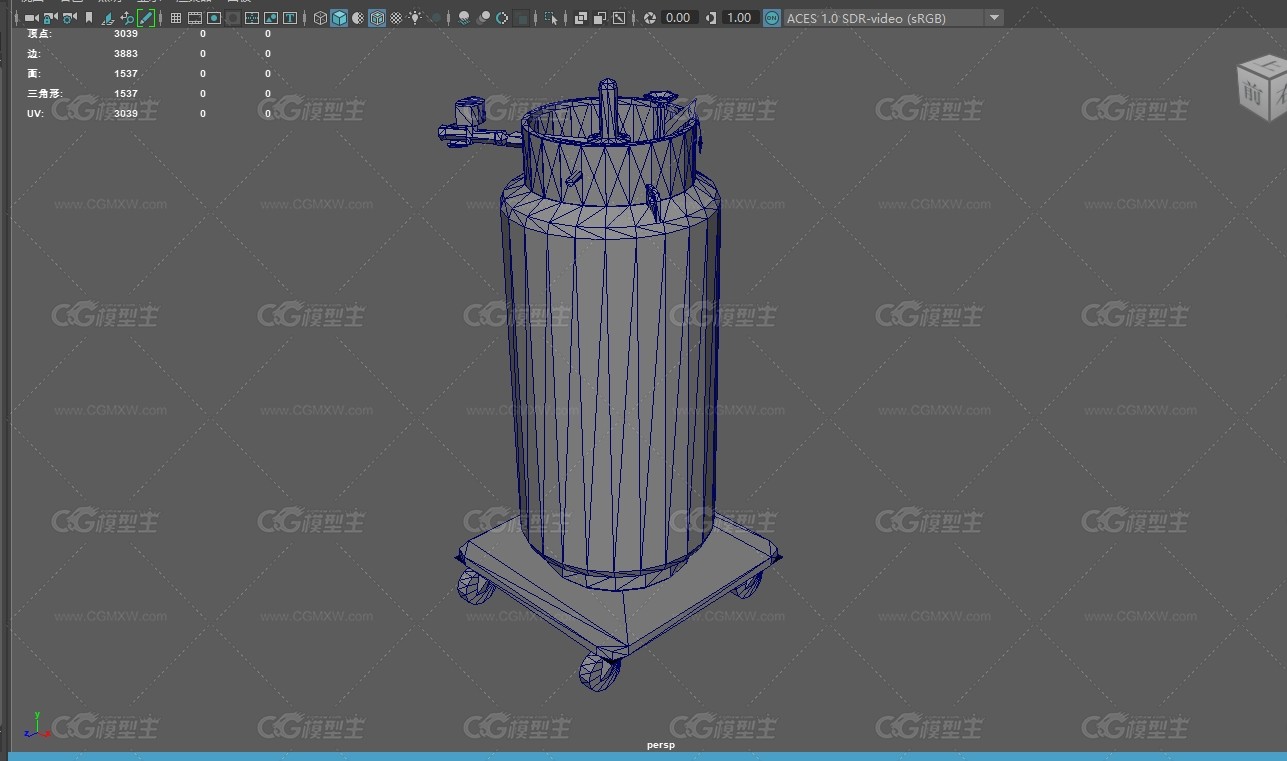Click the Use Default Material icon
This screenshot has width=1287, height=761.
point(358,18)
